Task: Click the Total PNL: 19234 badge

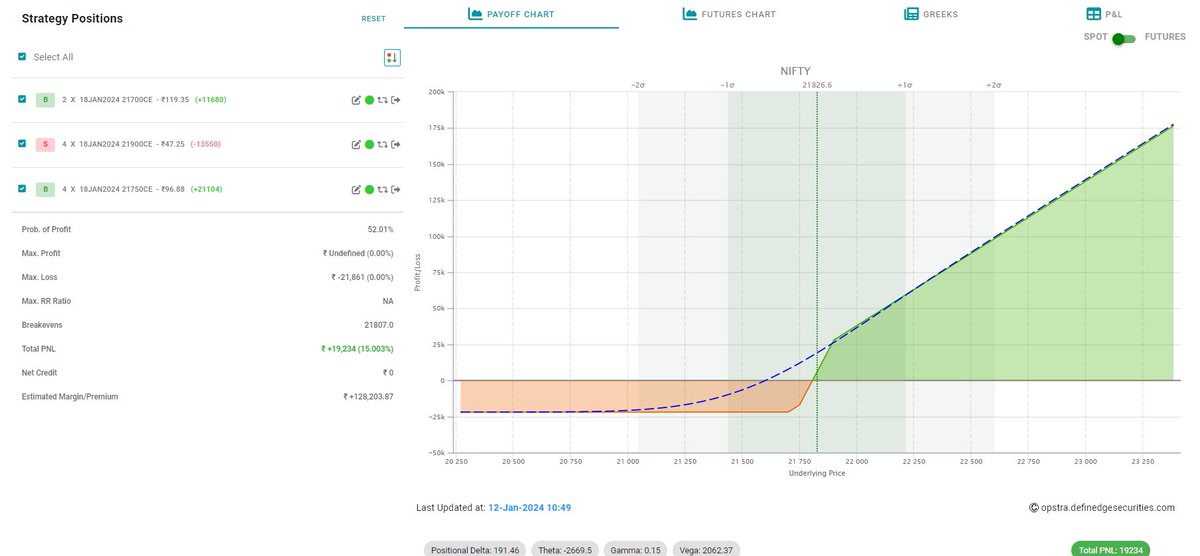Action: 1111,549
